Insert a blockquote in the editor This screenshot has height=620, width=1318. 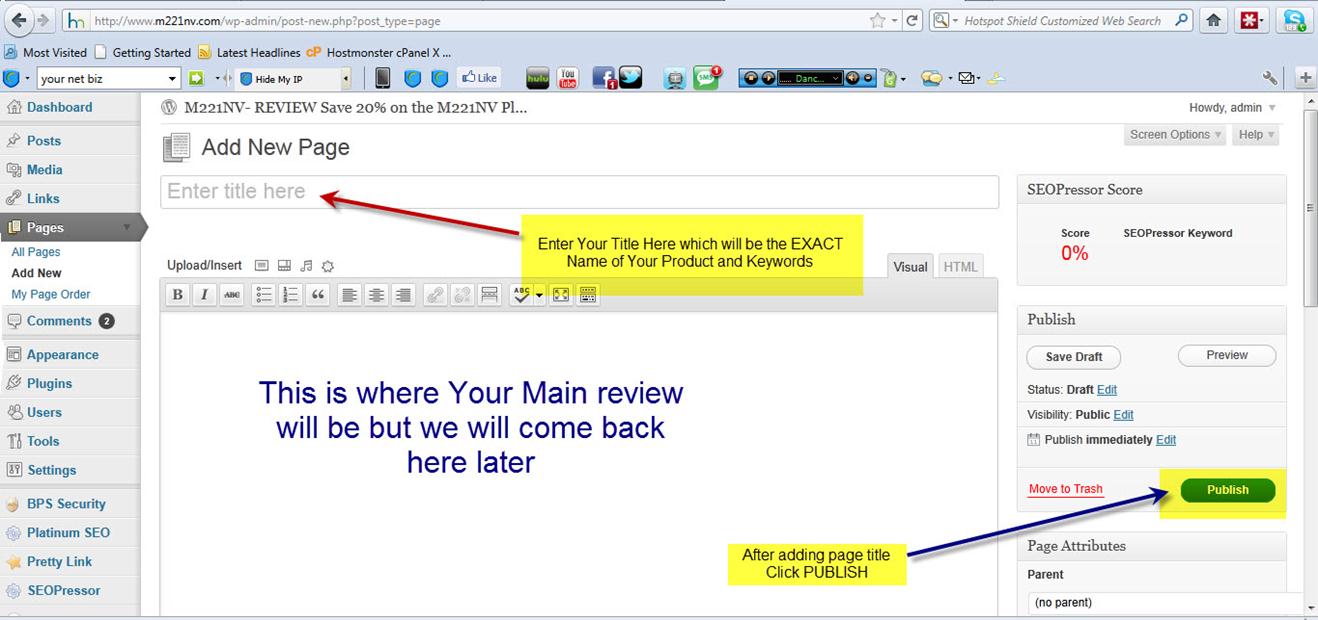coord(318,295)
